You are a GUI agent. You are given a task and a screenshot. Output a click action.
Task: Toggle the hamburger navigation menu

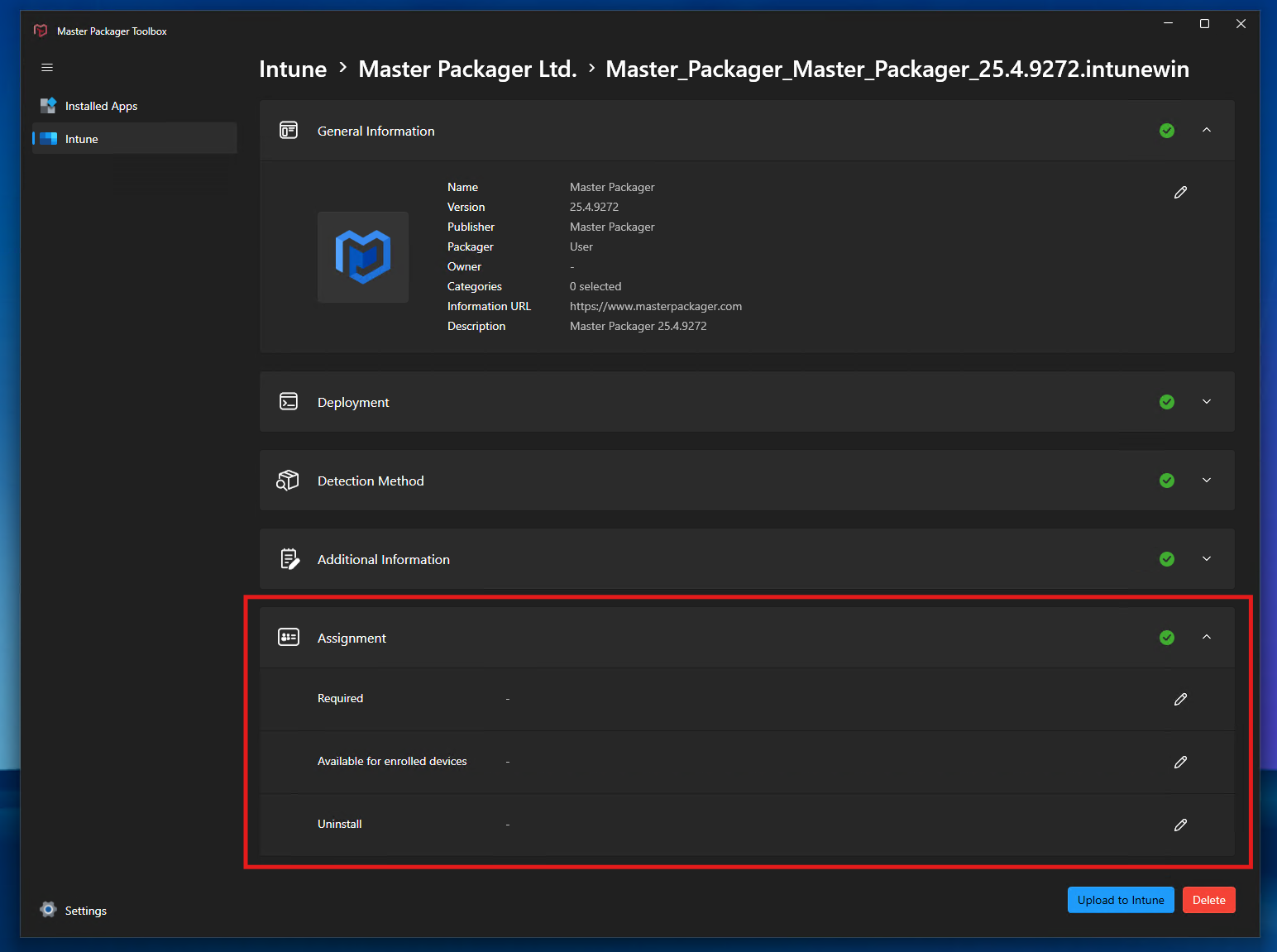(47, 68)
